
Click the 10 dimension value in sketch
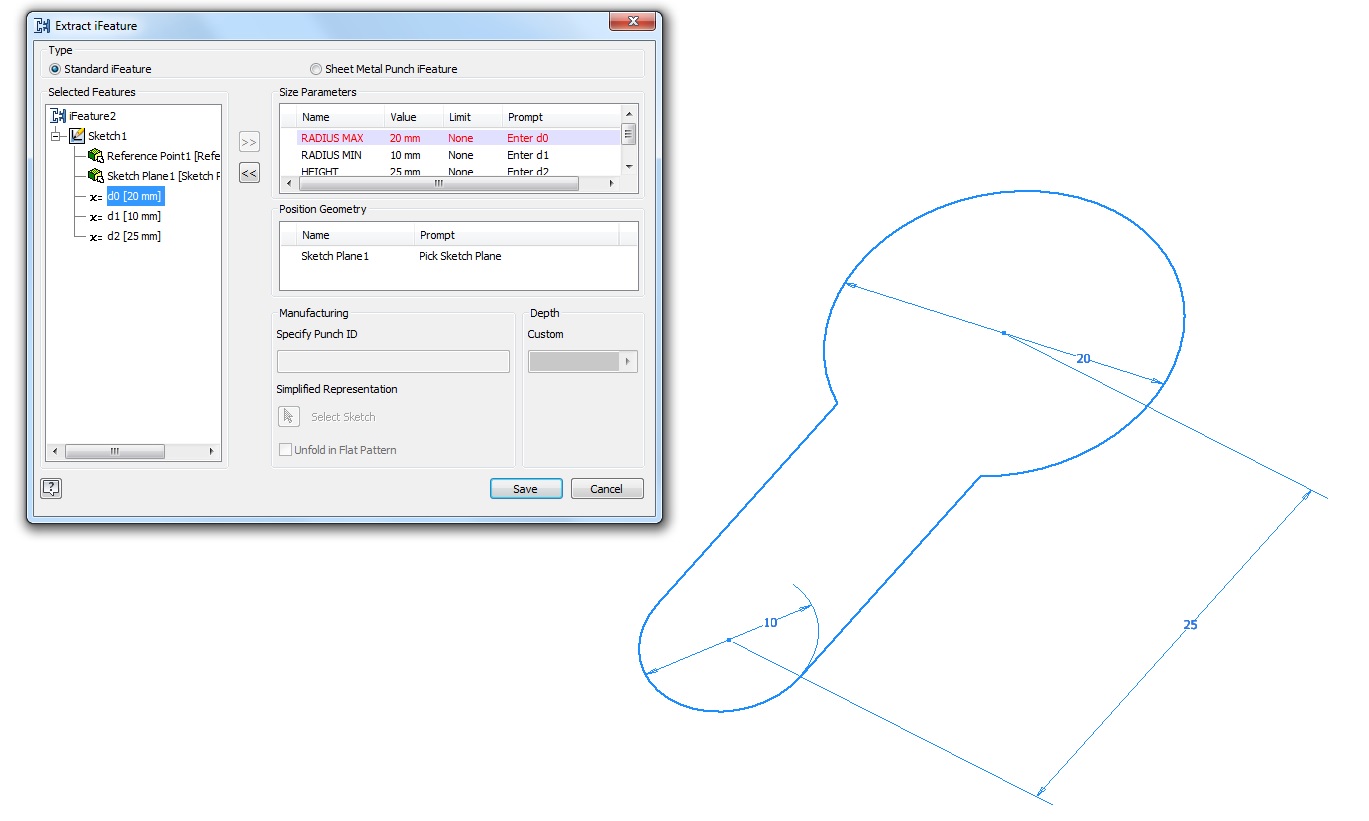click(x=770, y=622)
